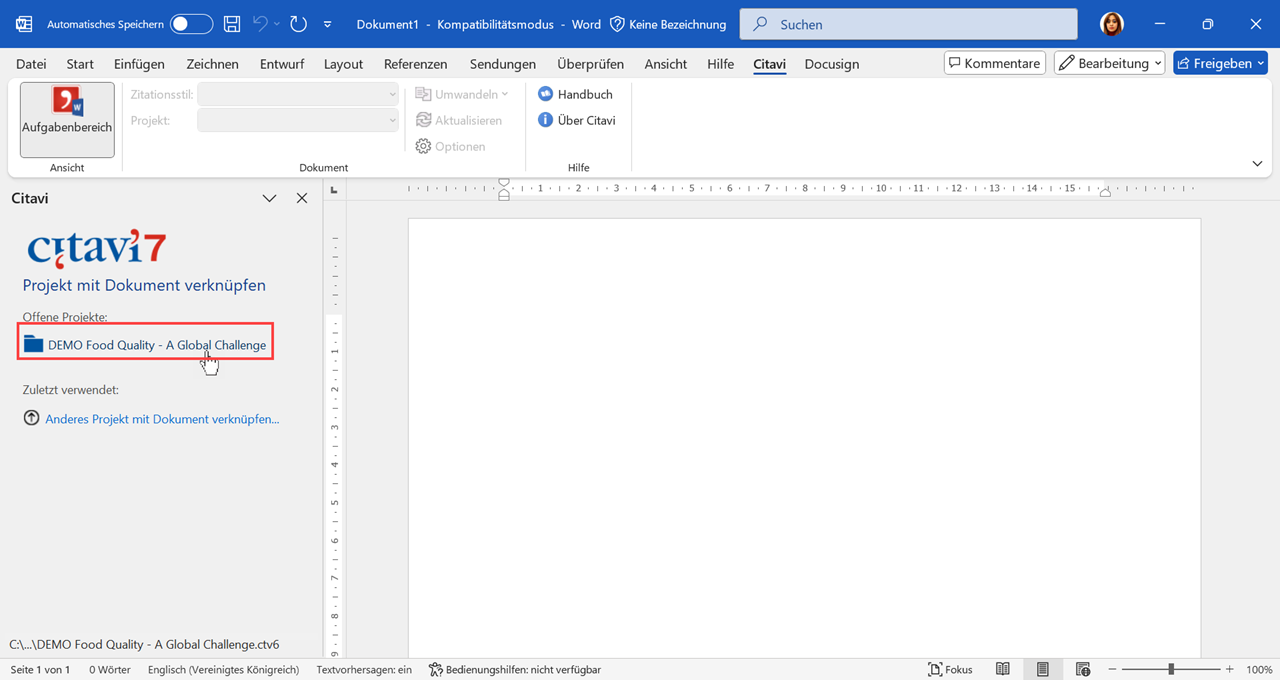Screen dimensions: 1280x680
Task: Close the Citavi task pane
Action: pyautogui.click(x=302, y=198)
